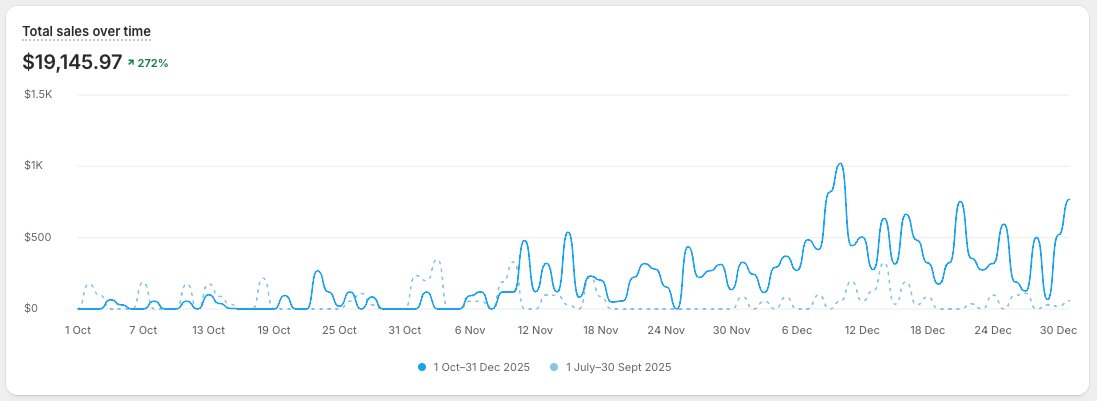Click the $0 y-axis label
Screen dimensions: 1097x401
pos(32,309)
